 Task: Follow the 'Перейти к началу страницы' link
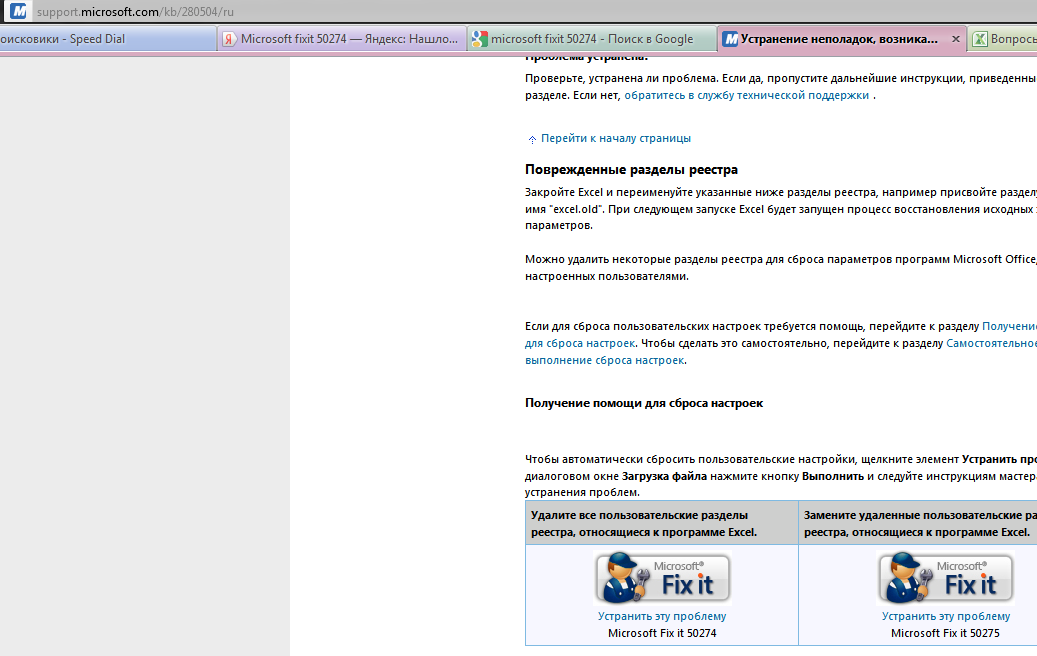[616, 138]
